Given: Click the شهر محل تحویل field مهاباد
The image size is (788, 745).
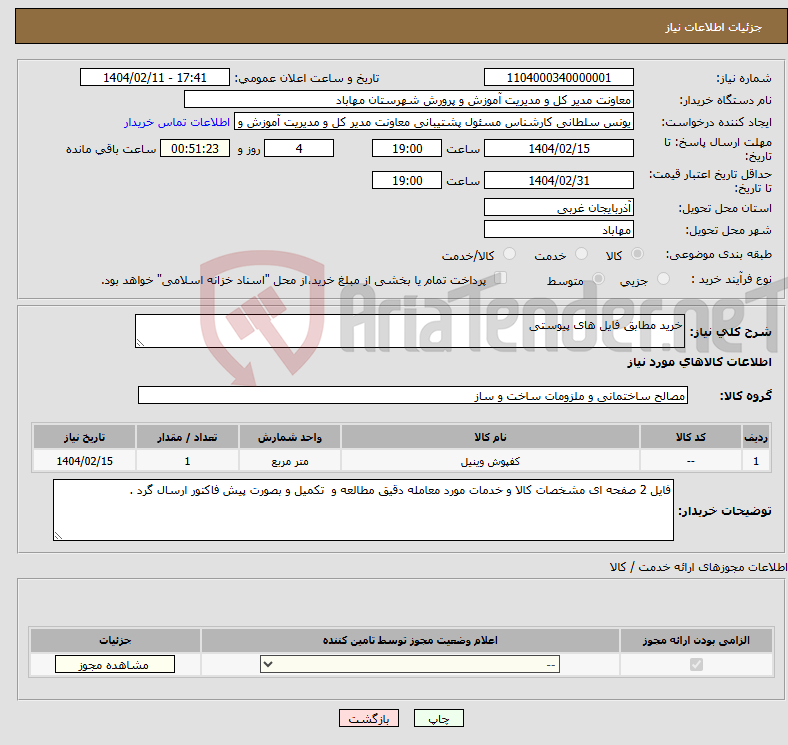Looking at the screenshot, I should tap(558, 229).
